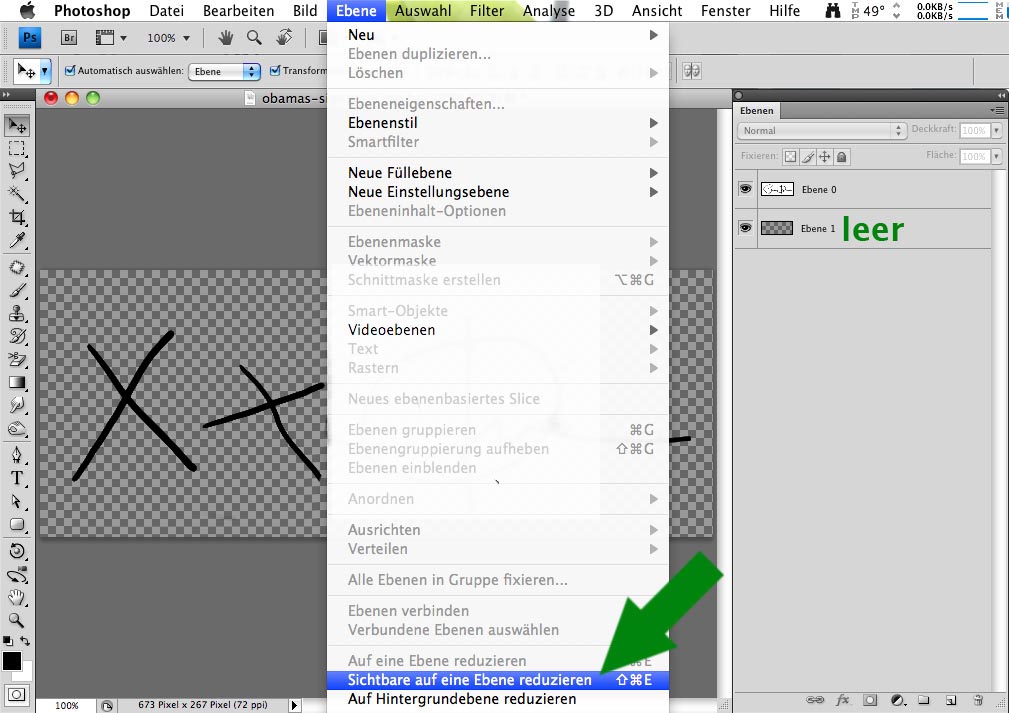Screen dimensions: 1009x713
Task: Open the Deckkraft slider dropdown arrow
Action: (x=996, y=131)
